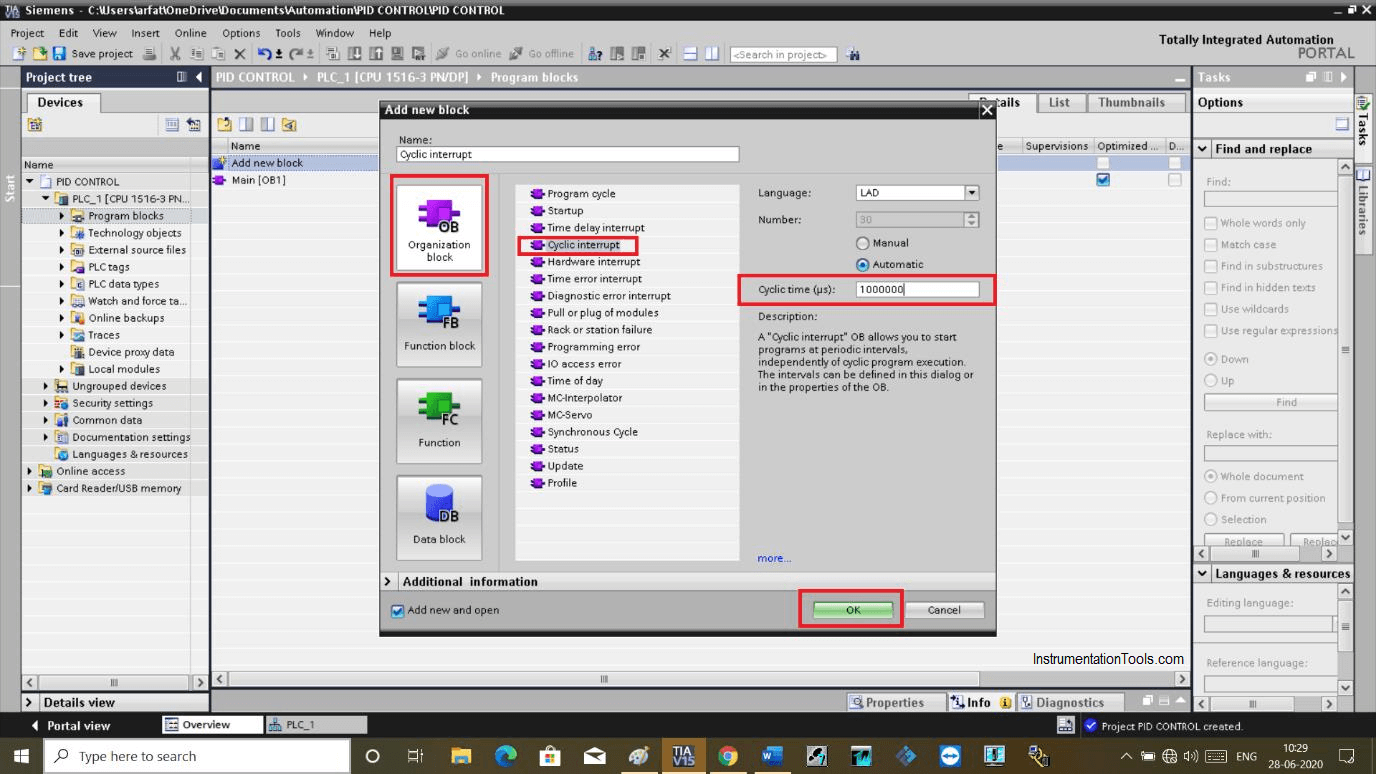Enable 'Find in substructures' checkbox
Screen dimensions: 1376x774
pos(1211,266)
